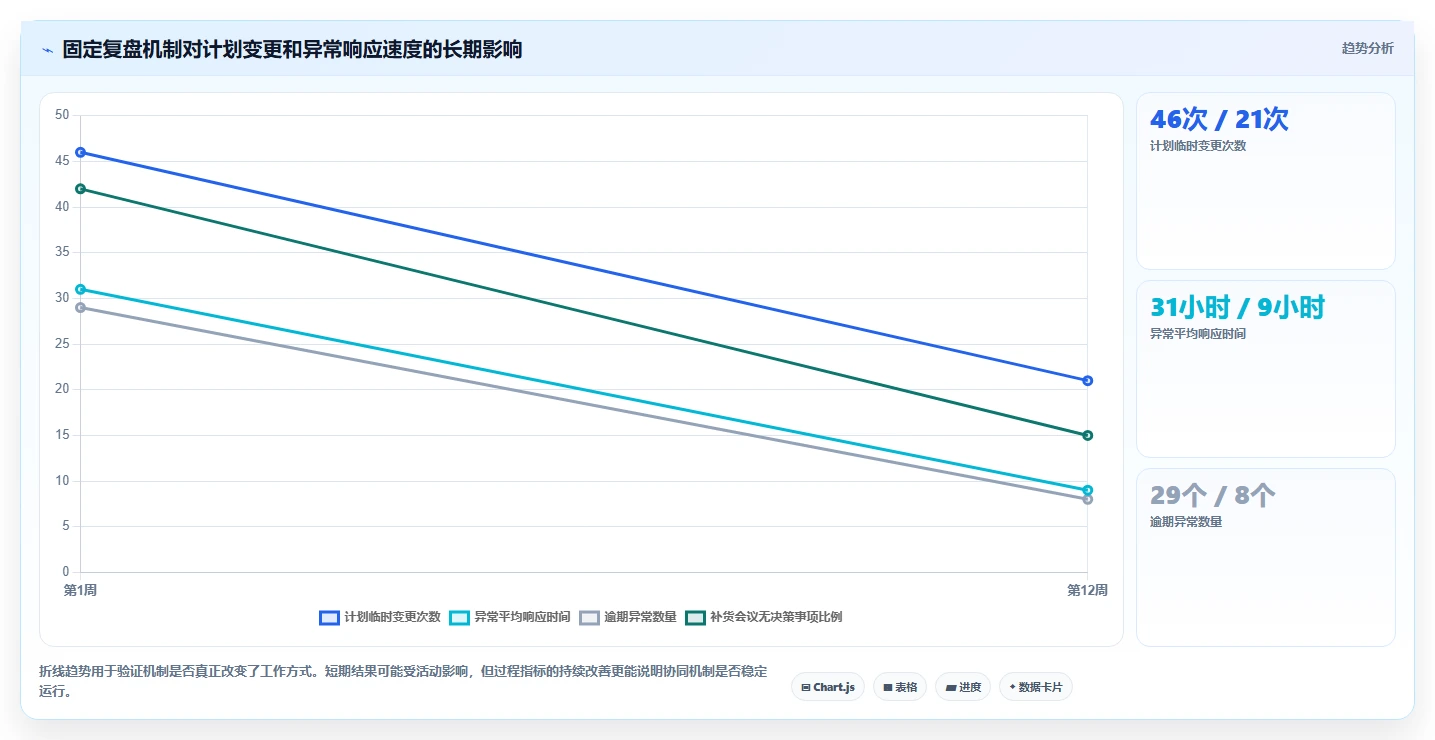Toggle the 逾期异常数量 legend item
1435x740 pixels.
pos(628,617)
